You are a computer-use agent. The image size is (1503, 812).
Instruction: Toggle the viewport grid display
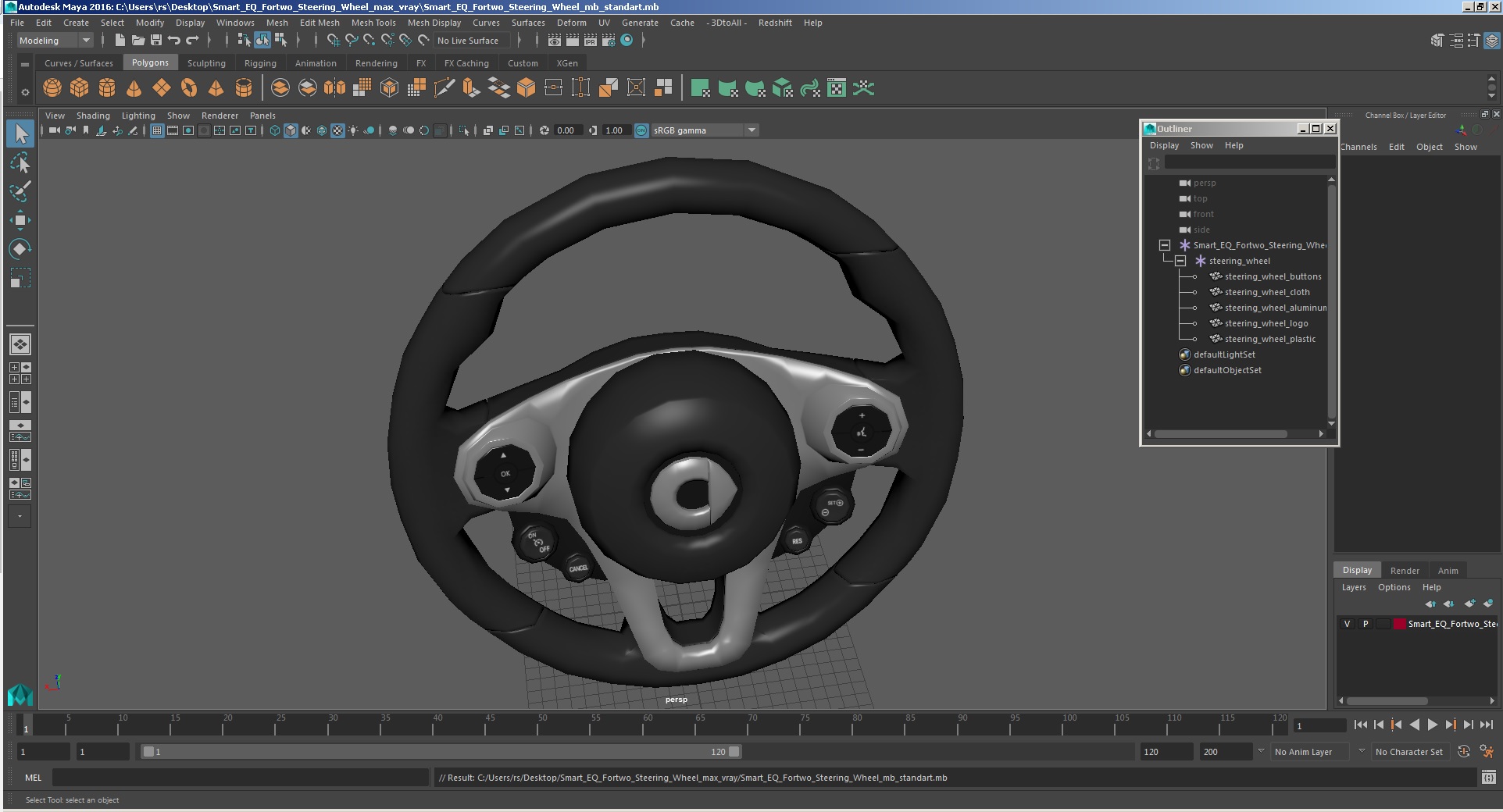tap(157, 130)
